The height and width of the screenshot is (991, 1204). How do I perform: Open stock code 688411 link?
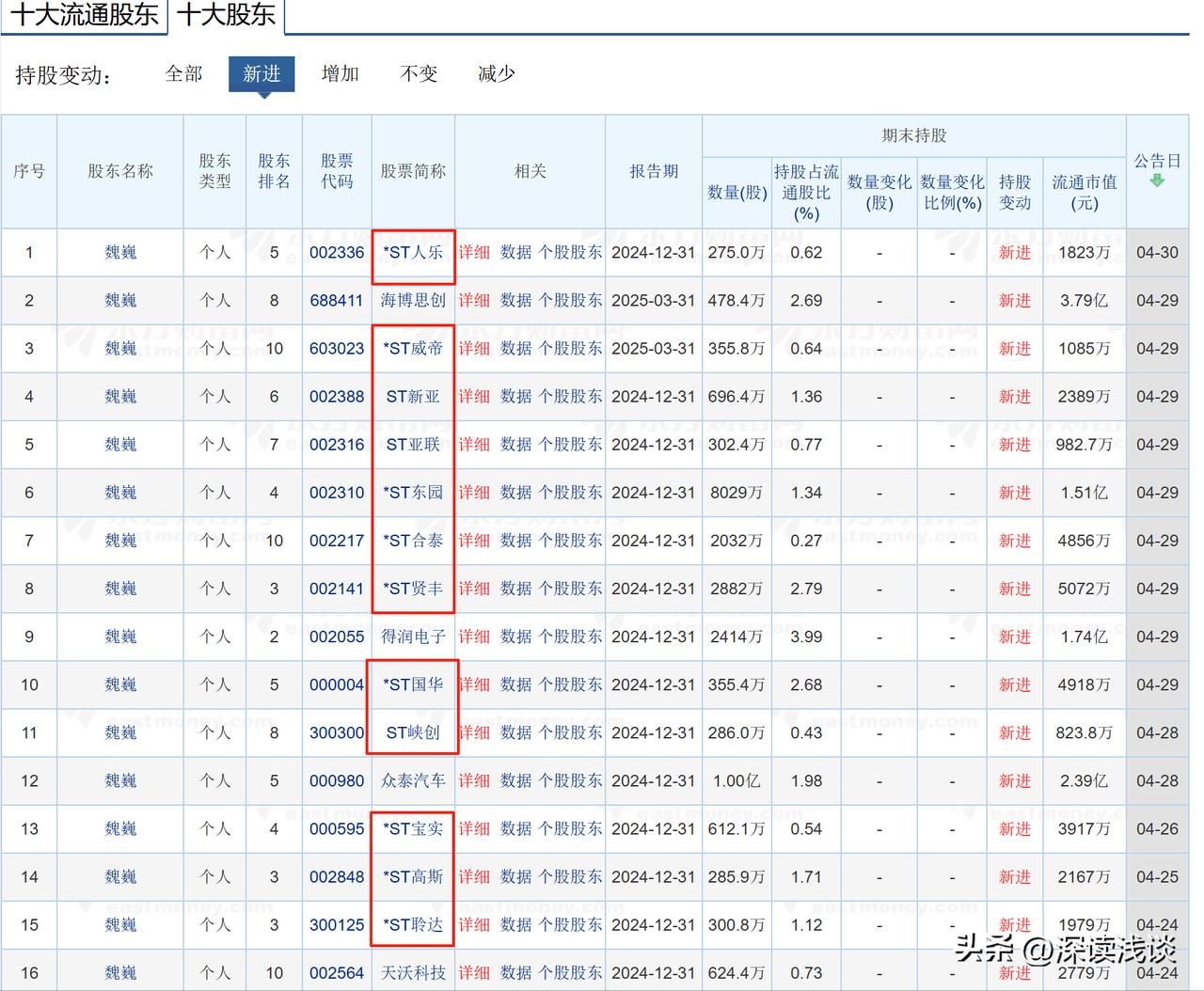click(x=337, y=300)
